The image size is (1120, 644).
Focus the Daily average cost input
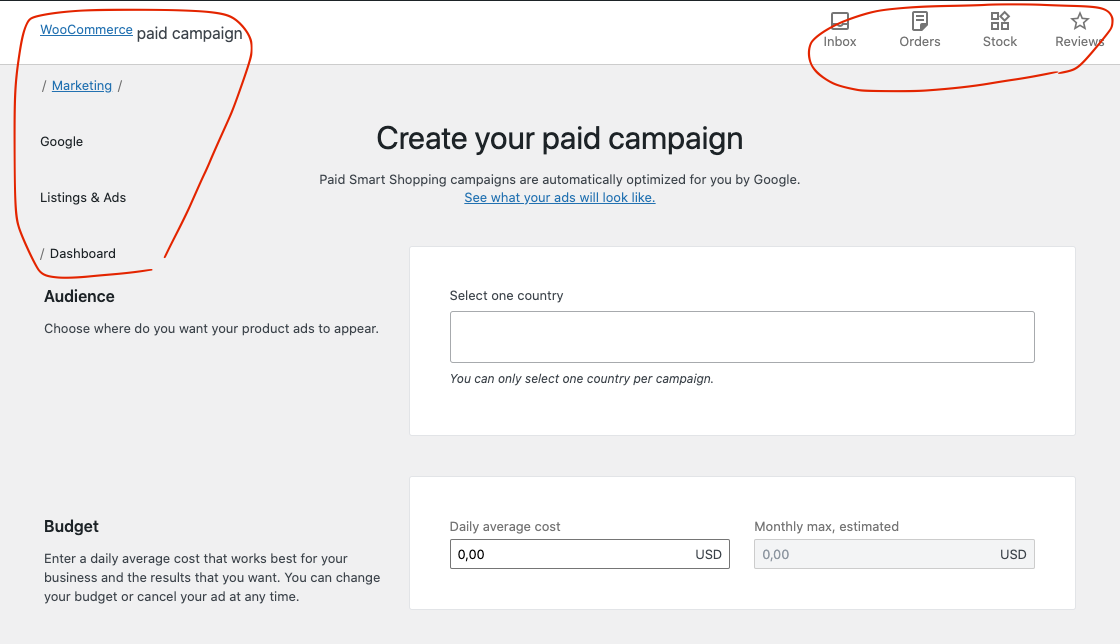(x=590, y=554)
